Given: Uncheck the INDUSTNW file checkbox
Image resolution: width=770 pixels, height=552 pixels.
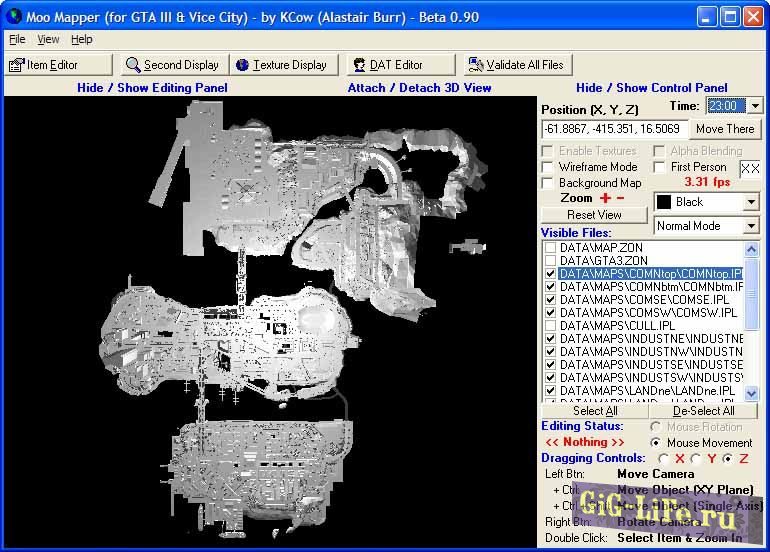Looking at the screenshot, I should pos(550,352).
